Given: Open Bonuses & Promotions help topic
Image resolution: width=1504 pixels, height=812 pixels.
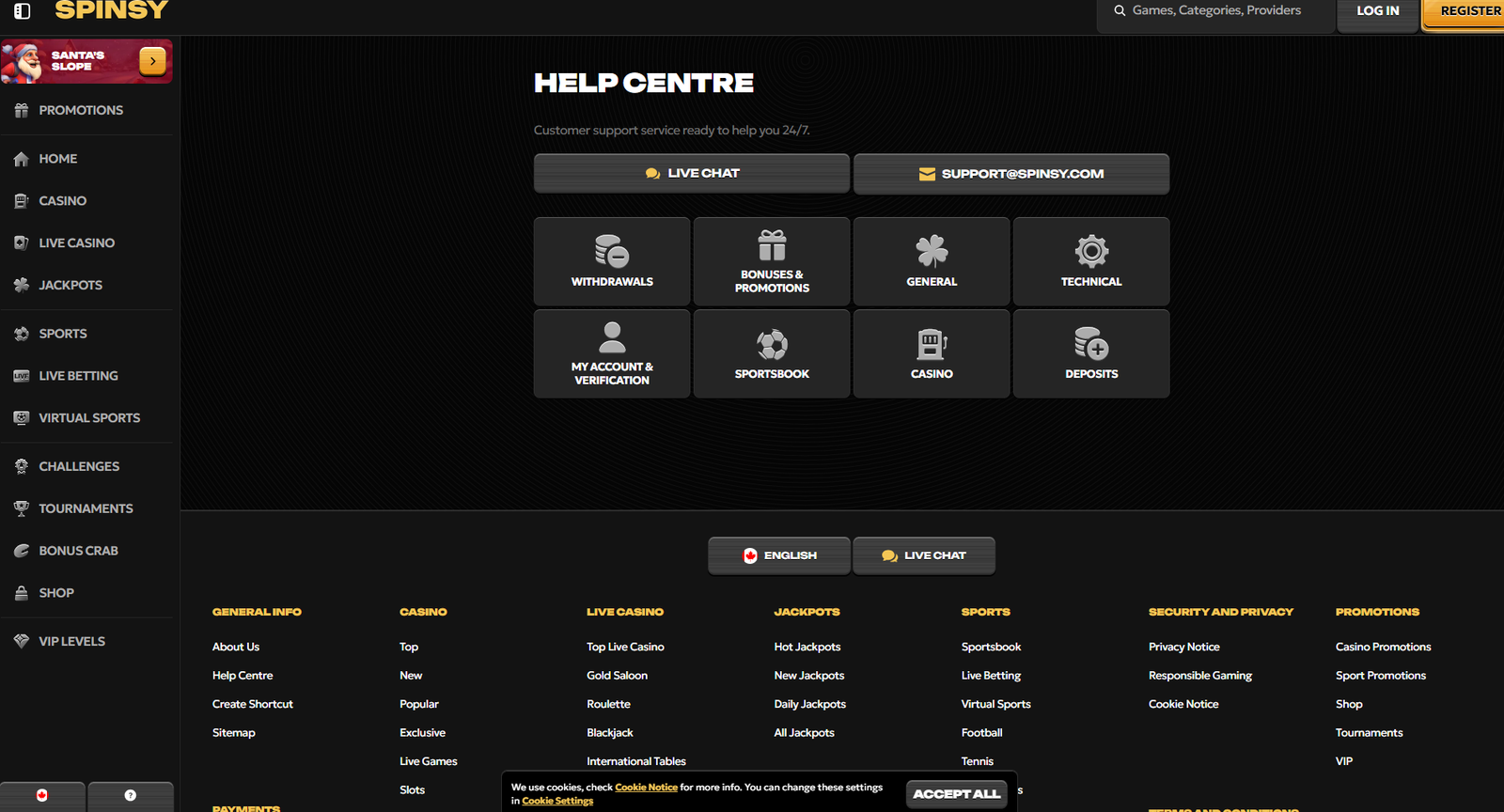Looking at the screenshot, I should click(x=772, y=261).
